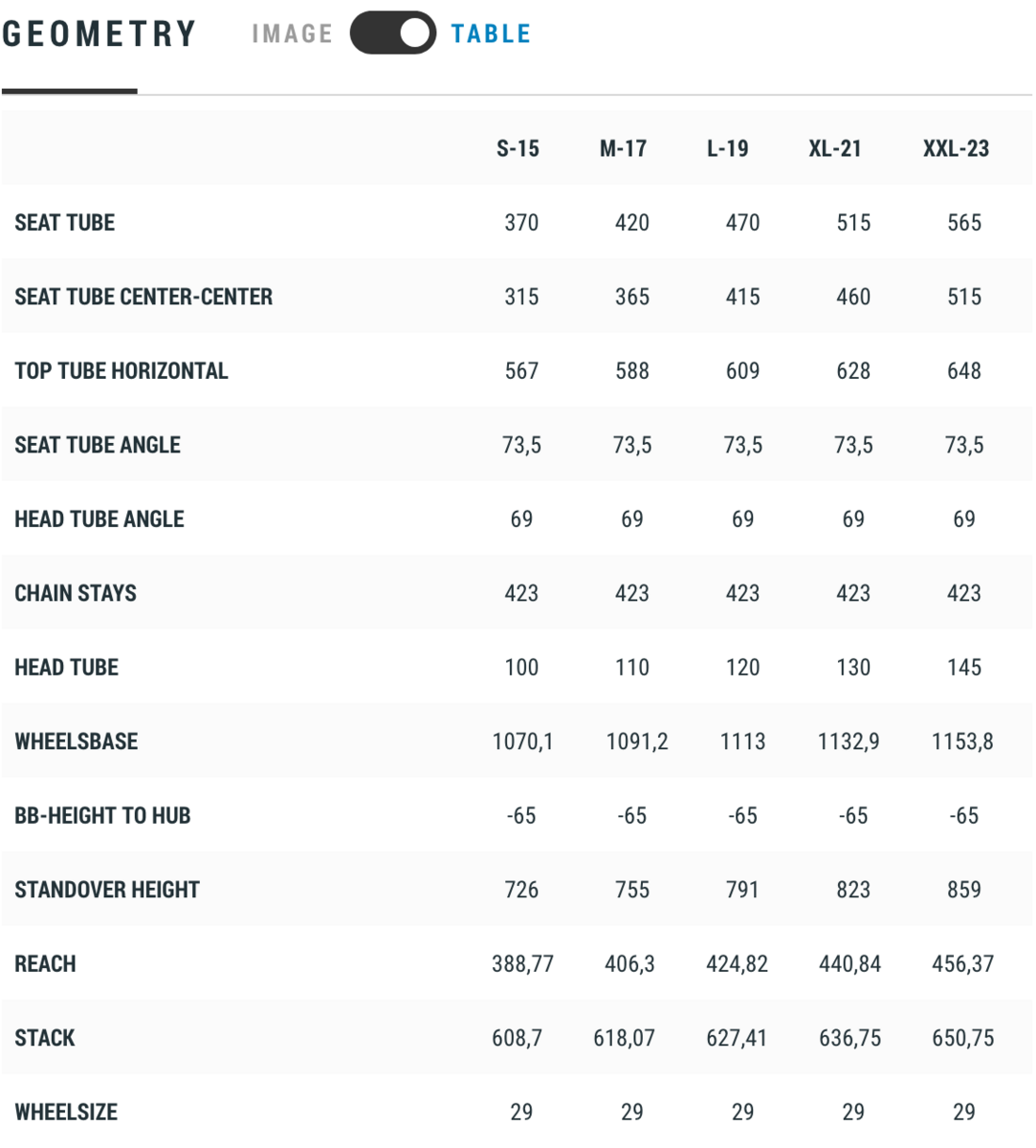Click the TABLE view label
The height and width of the screenshot is (1148, 1036).
[x=491, y=34]
